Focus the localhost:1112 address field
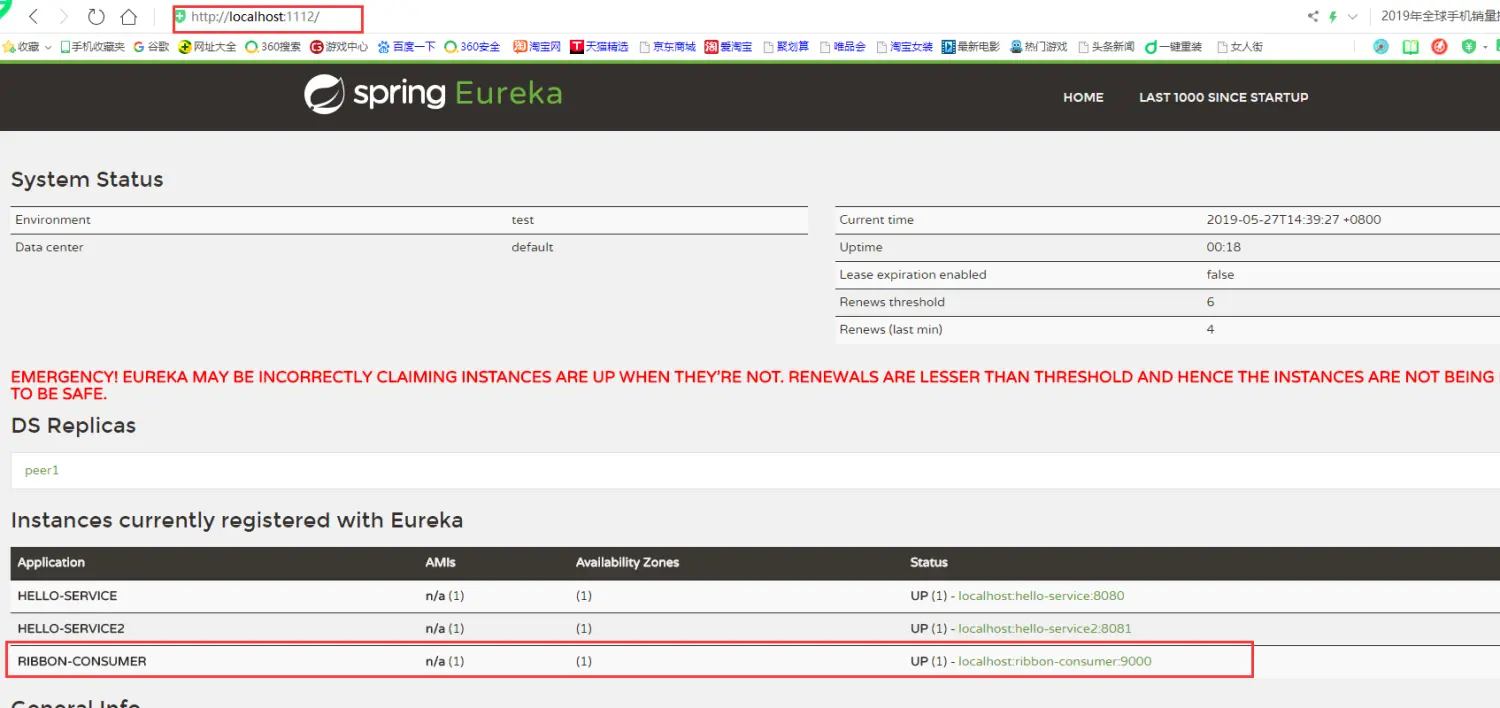This screenshot has height=708, width=1500. coord(267,17)
